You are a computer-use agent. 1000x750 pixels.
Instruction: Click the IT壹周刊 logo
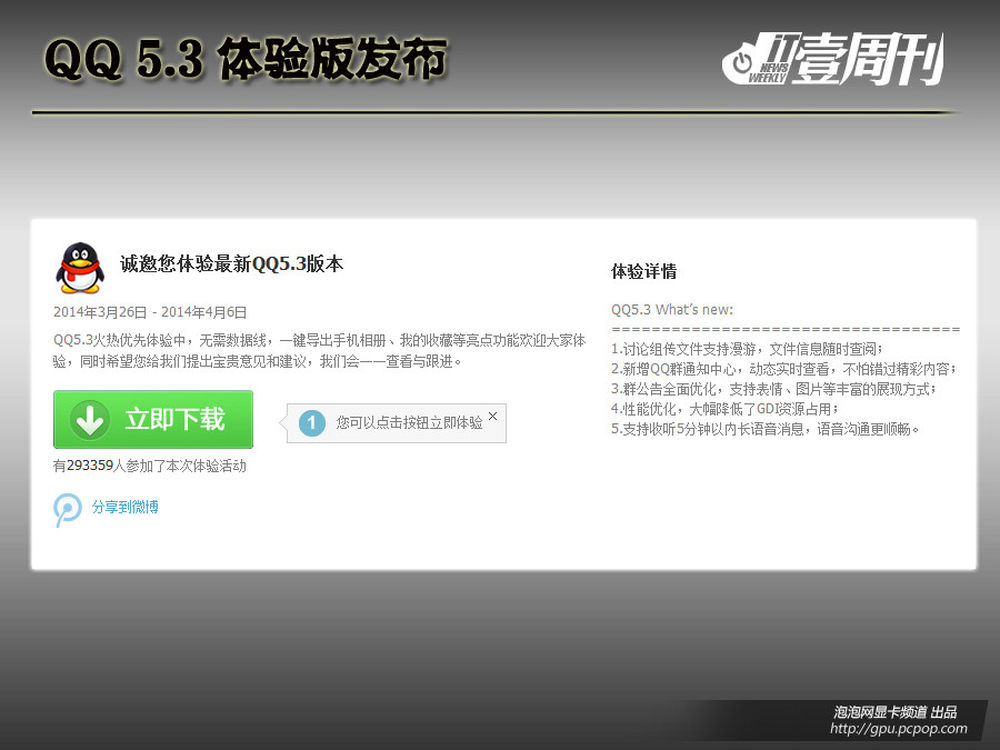[x=833, y=59]
